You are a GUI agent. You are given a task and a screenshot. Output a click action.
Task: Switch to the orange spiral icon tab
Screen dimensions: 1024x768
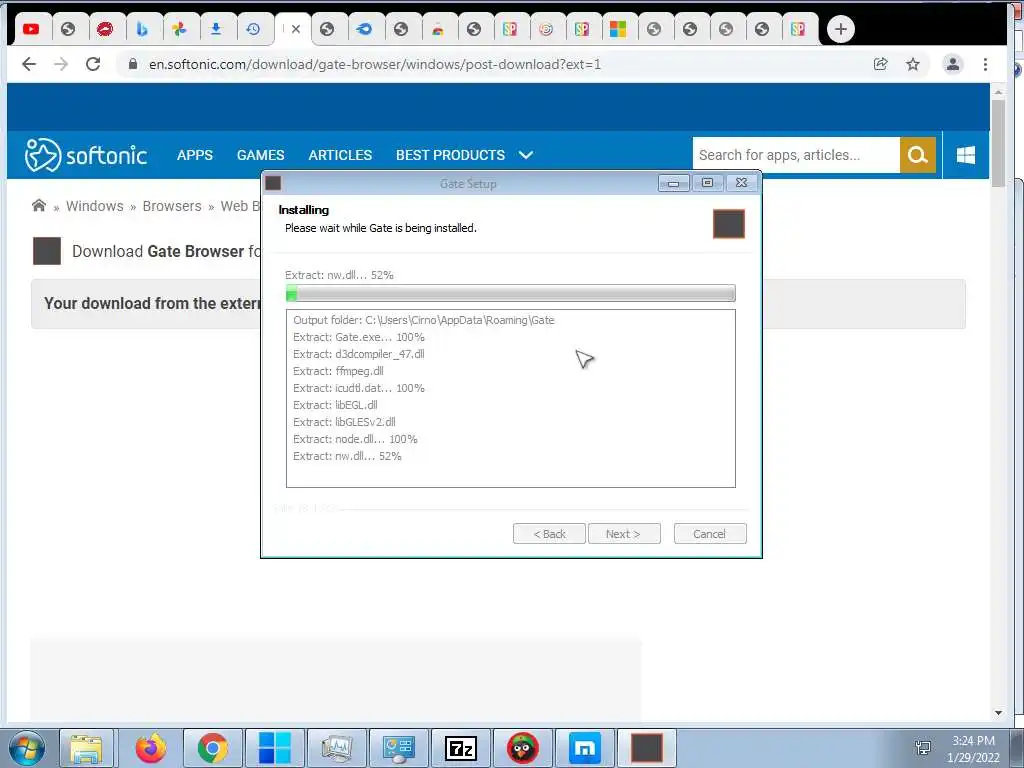pyautogui.click(x=546, y=29)
